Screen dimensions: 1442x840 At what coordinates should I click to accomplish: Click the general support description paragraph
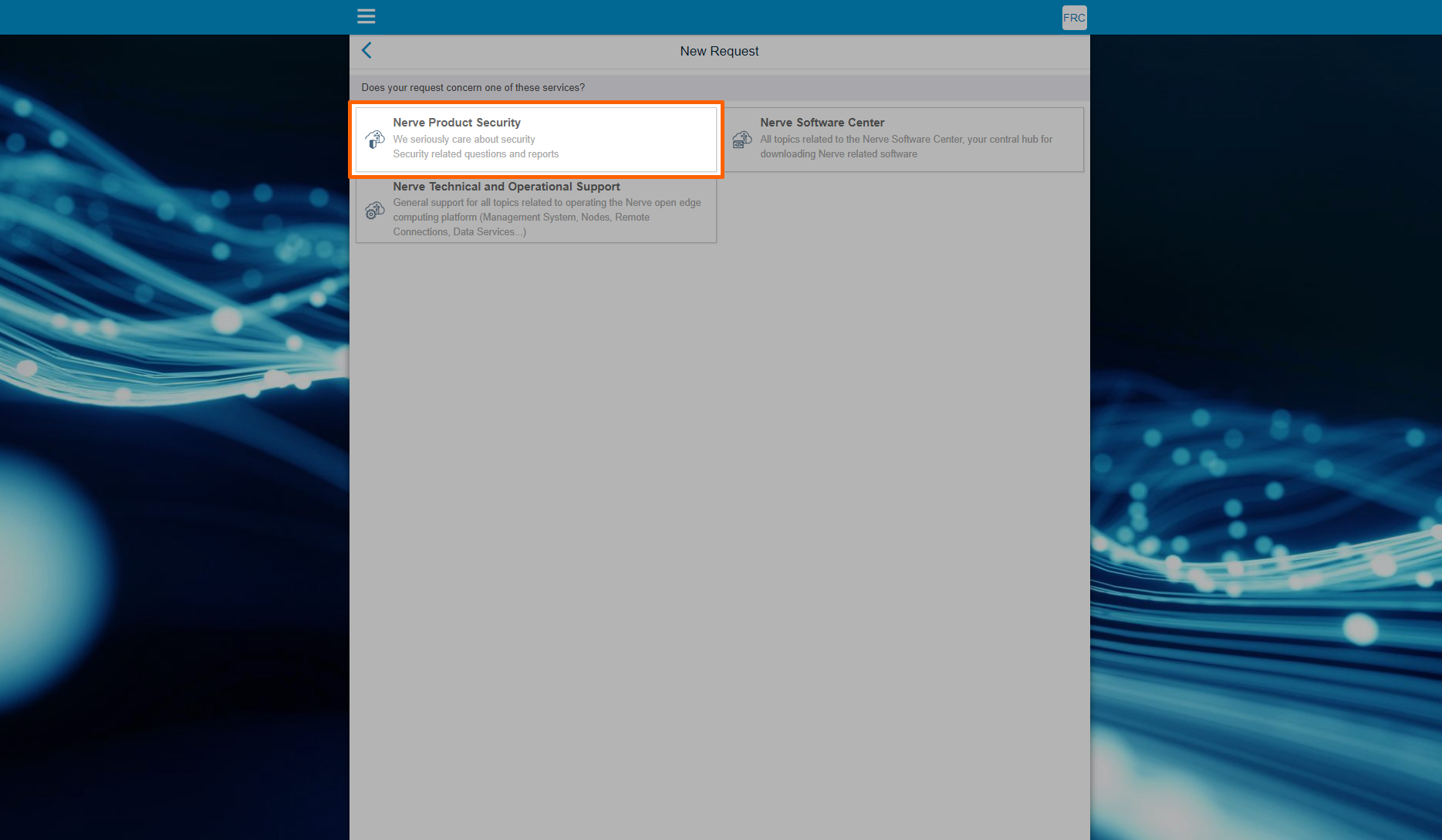546,218
